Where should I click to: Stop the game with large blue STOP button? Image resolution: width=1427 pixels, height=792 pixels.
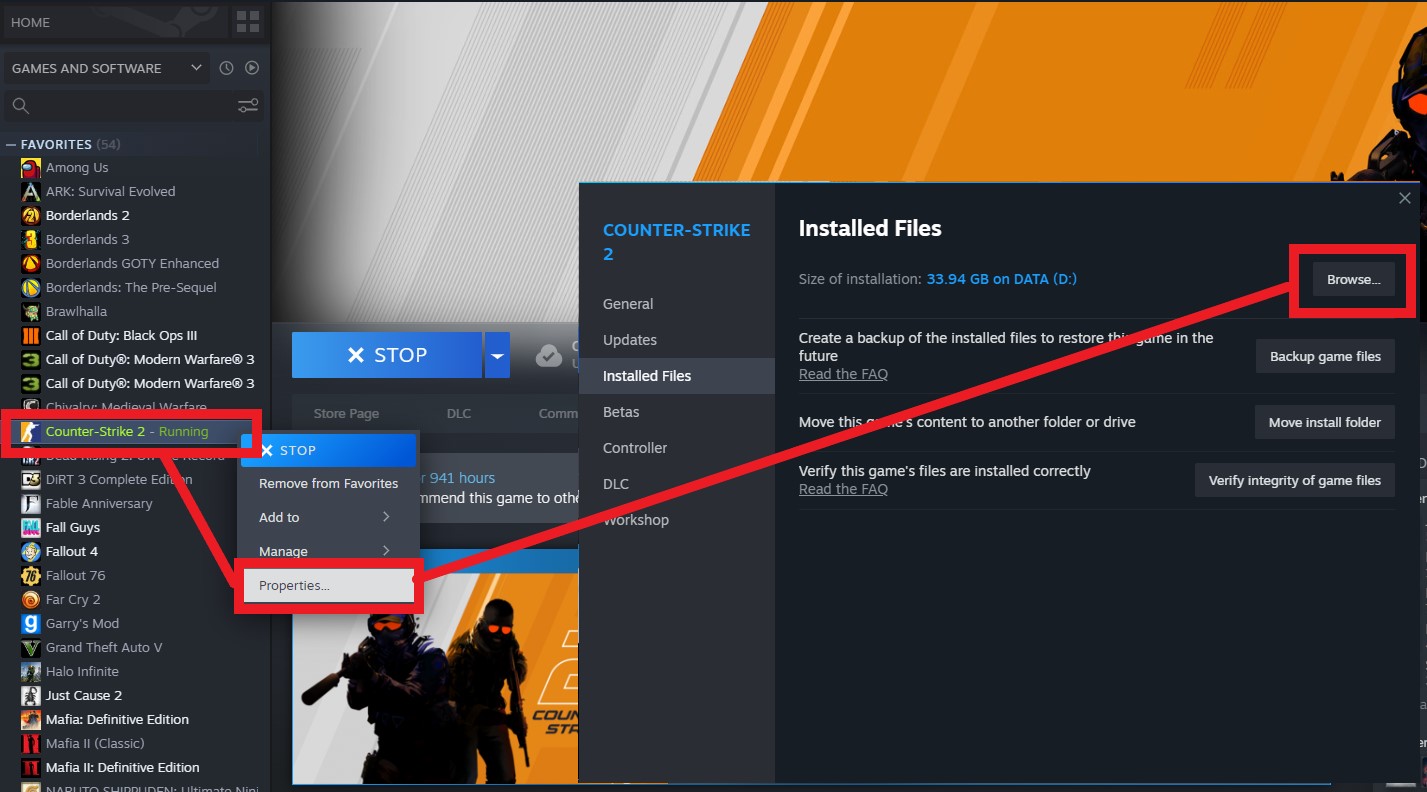tap(387, 355)
